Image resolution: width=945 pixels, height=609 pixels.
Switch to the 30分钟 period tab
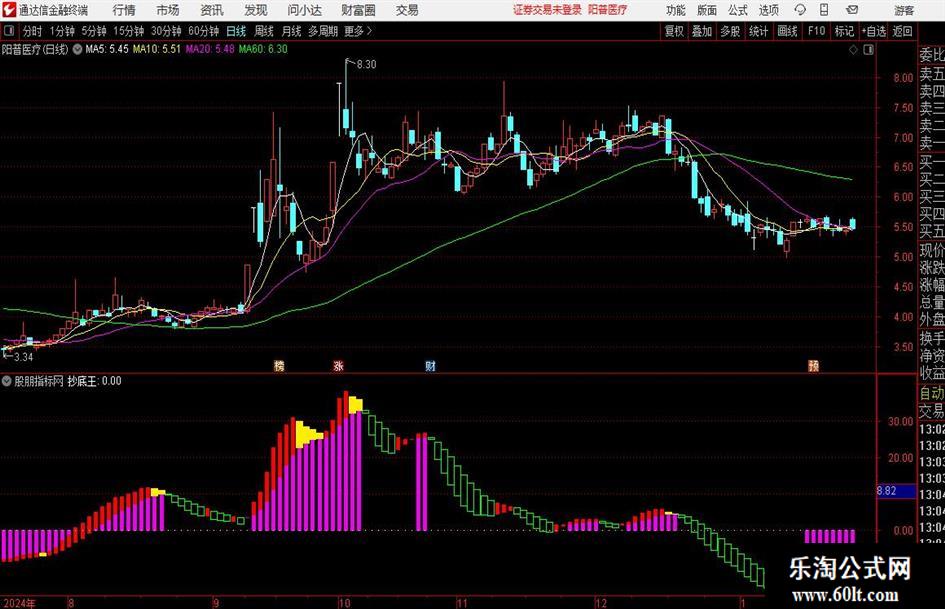[x=166, y=31]
